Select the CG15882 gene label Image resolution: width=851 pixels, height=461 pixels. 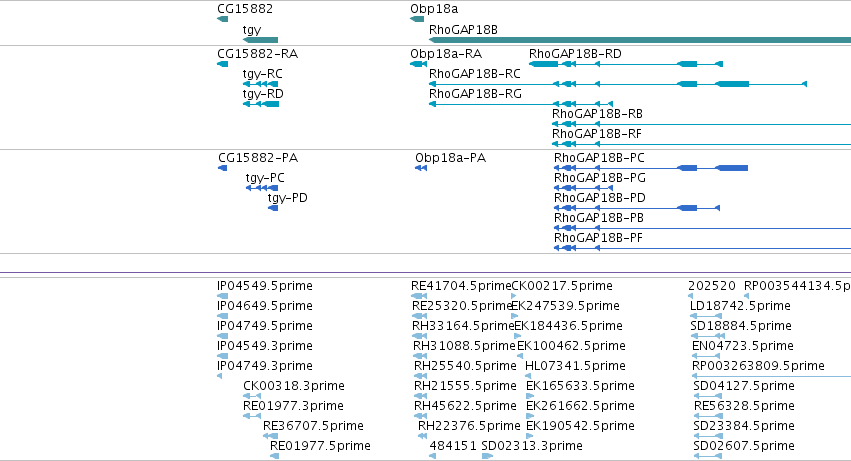point(245,9)
